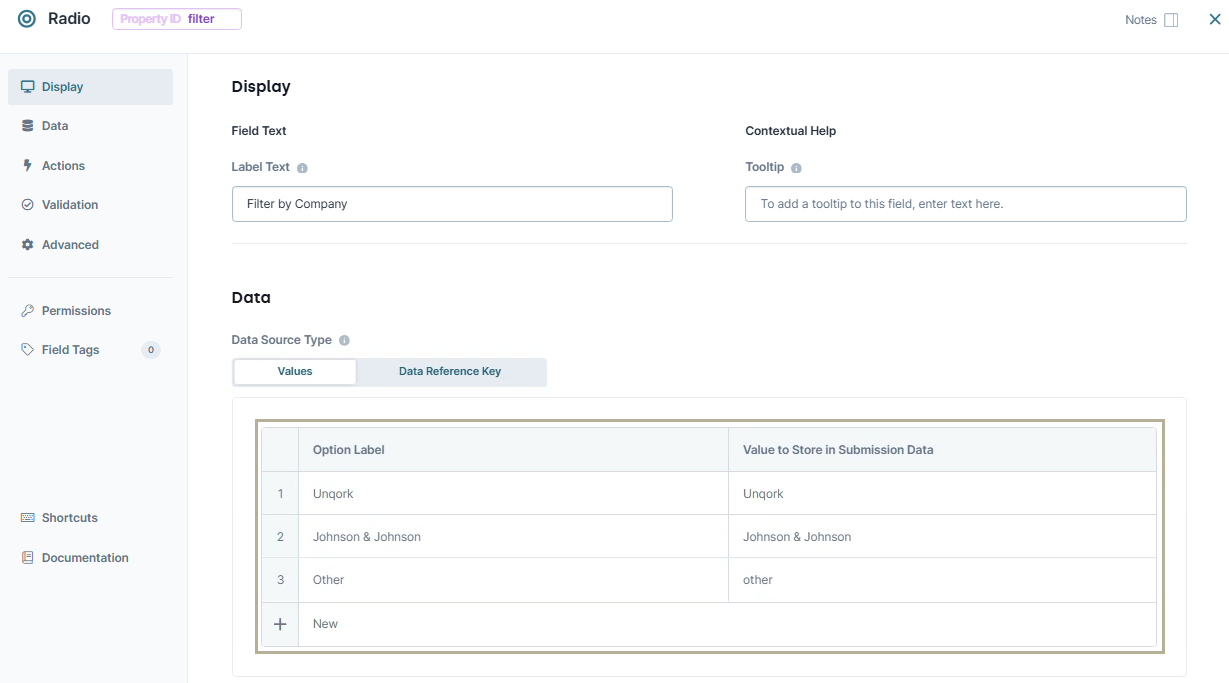The image size is (1229, 683).
Task: Open the Shortcuts panel
Action: (68, 517)
